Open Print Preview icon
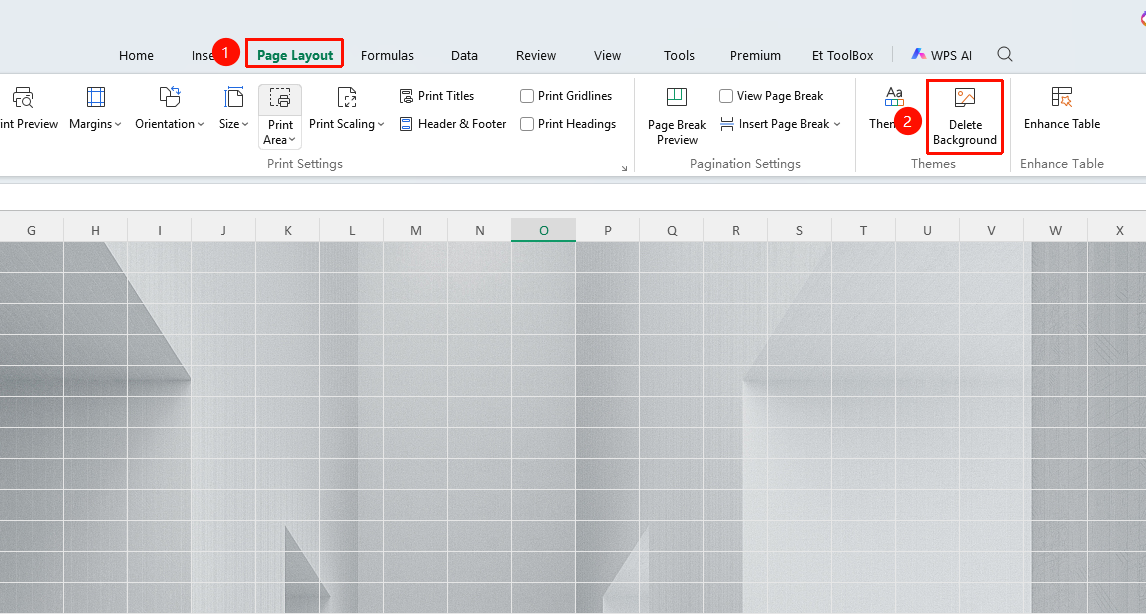The height and width of the screenshot is (614, 1146). click(x=23, y=97)
